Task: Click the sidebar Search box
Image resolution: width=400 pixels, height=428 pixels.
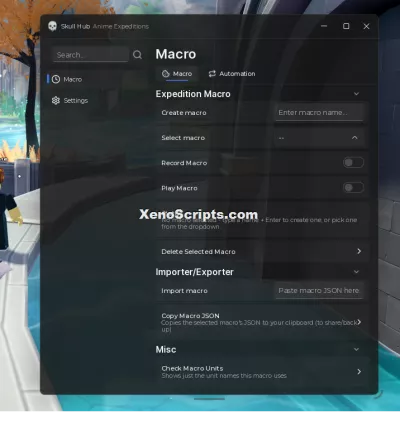Action: tap(91, 55)
